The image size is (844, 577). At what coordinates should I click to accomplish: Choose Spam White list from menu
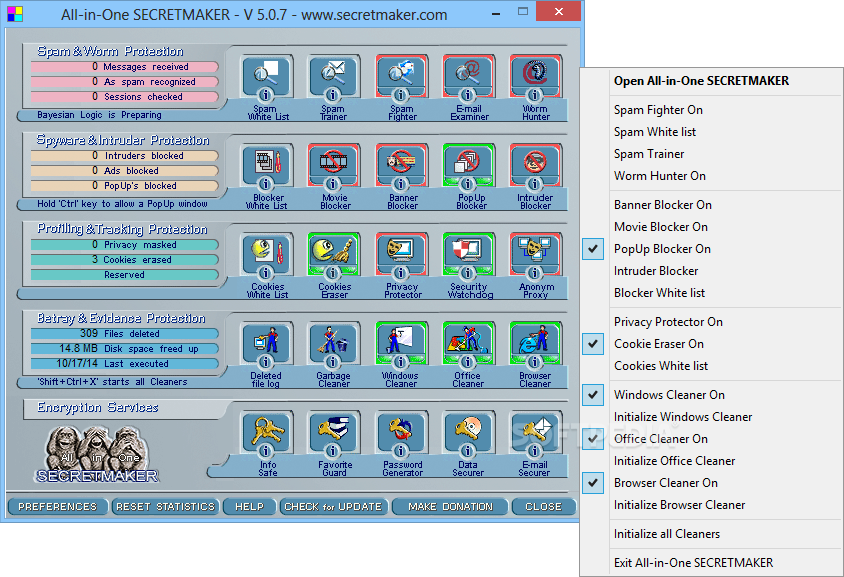click(x=711, y=132)
